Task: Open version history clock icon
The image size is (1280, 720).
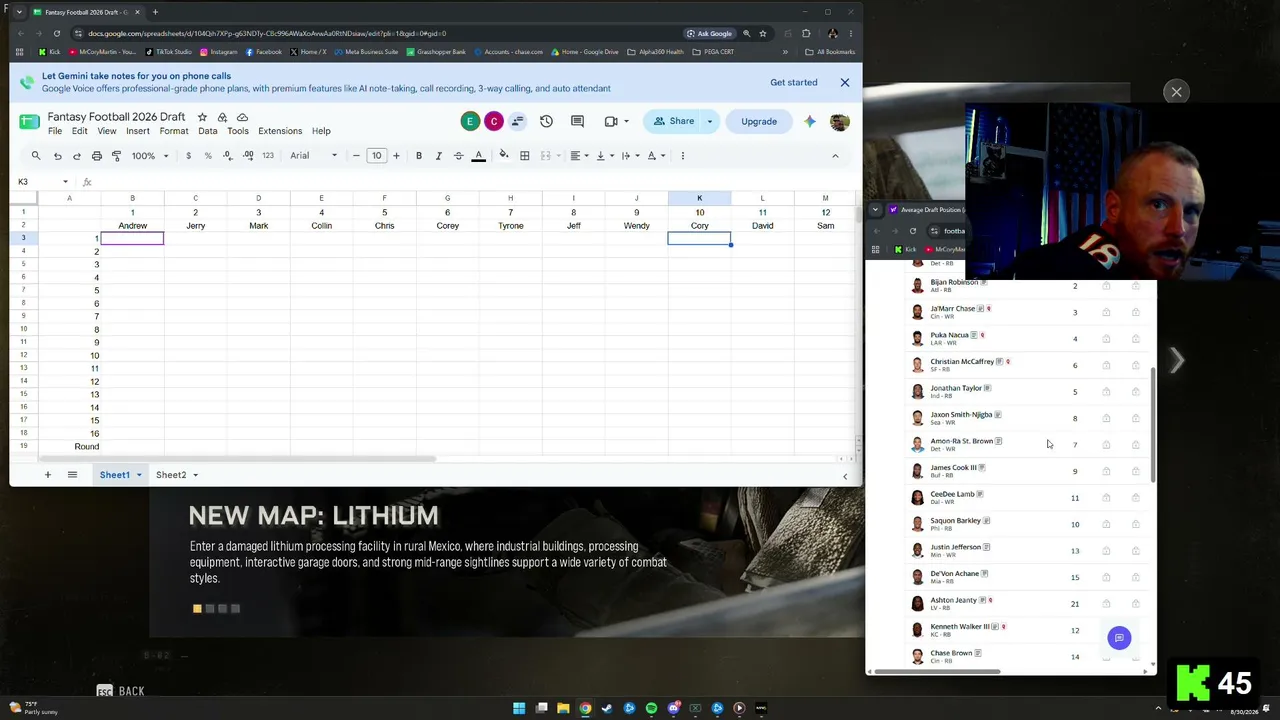Action: [546, 121]
